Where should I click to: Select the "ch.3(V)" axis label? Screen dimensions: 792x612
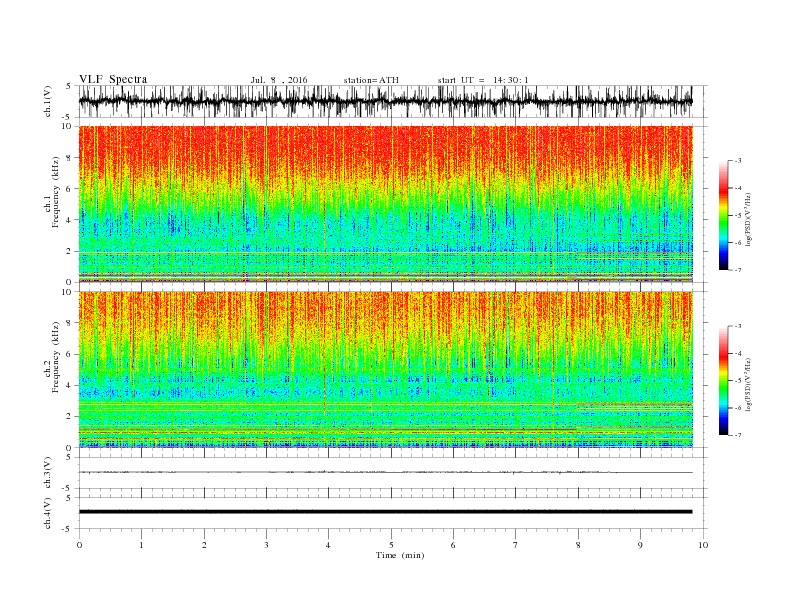48,473
